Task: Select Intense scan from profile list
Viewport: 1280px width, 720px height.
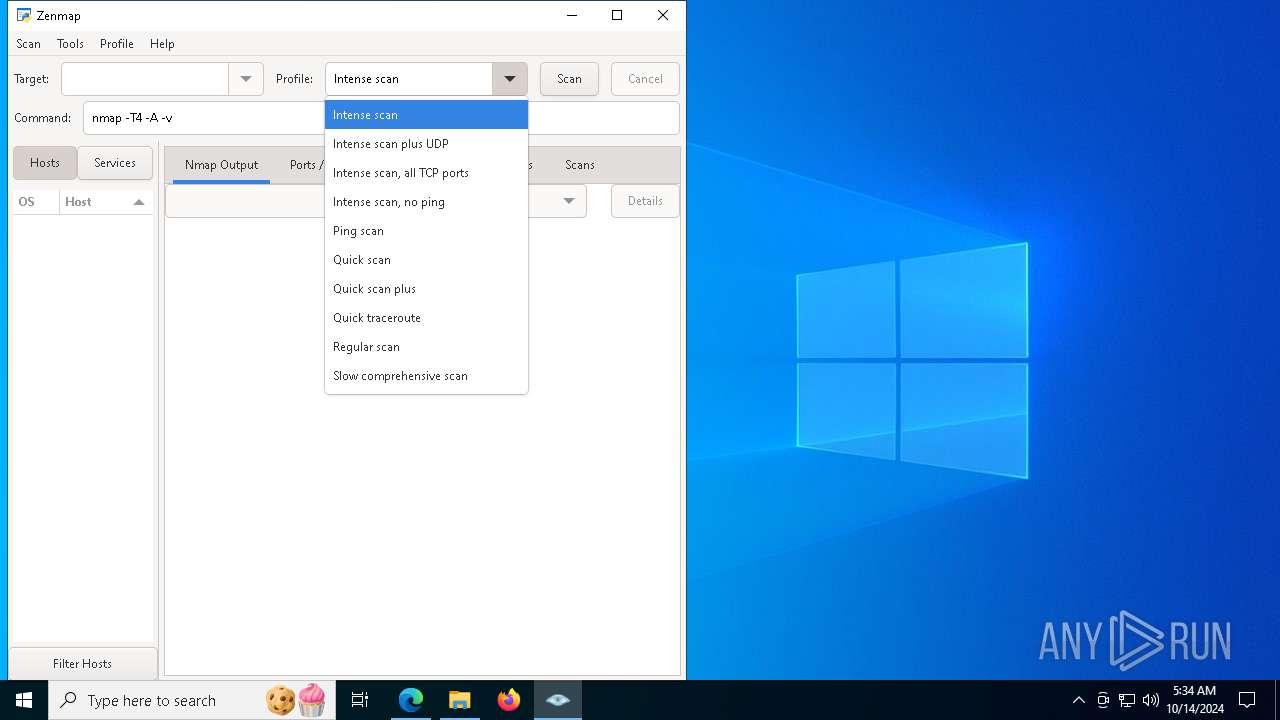Action: (426, 115)
